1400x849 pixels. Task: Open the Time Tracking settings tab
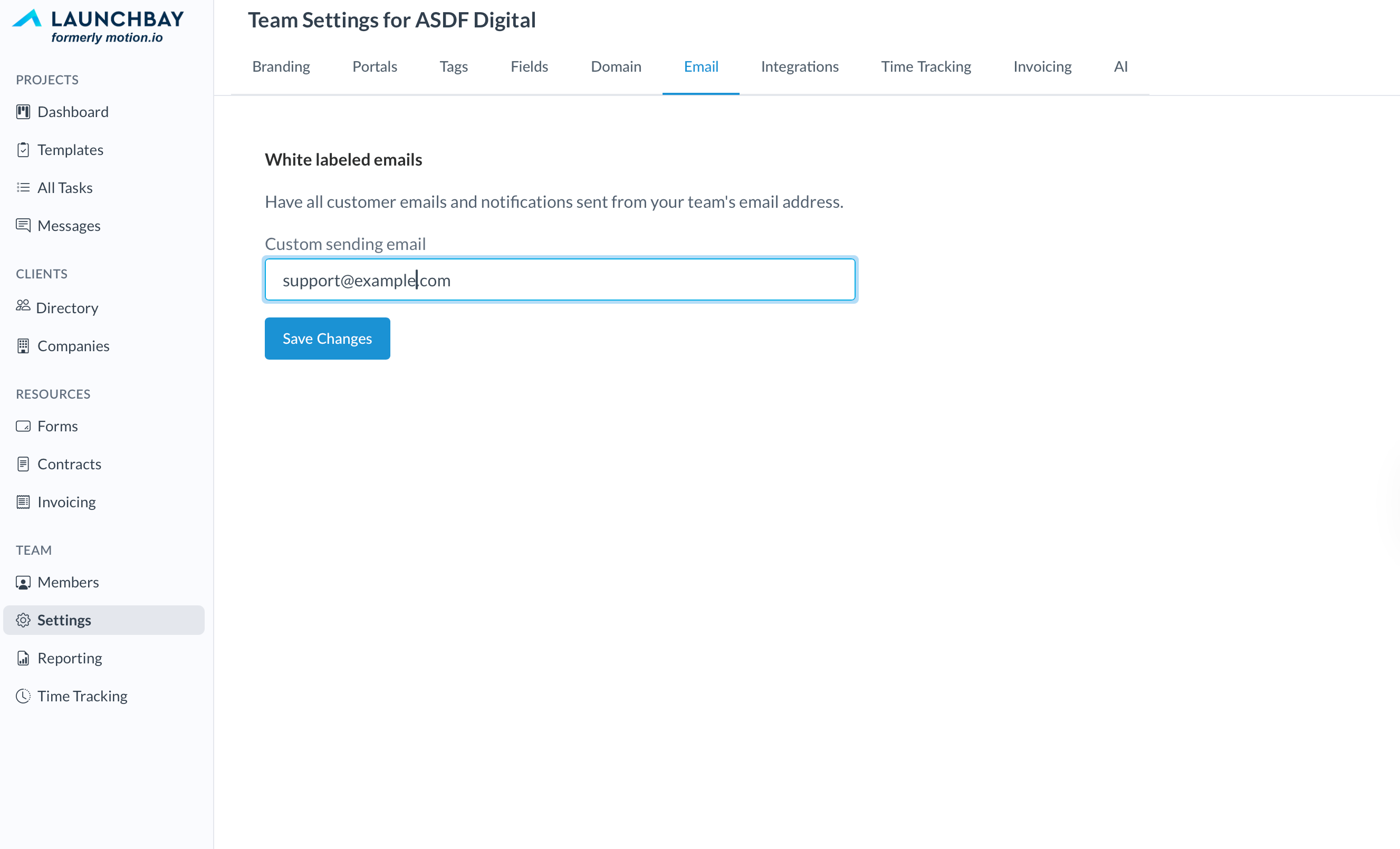(926, 66)
